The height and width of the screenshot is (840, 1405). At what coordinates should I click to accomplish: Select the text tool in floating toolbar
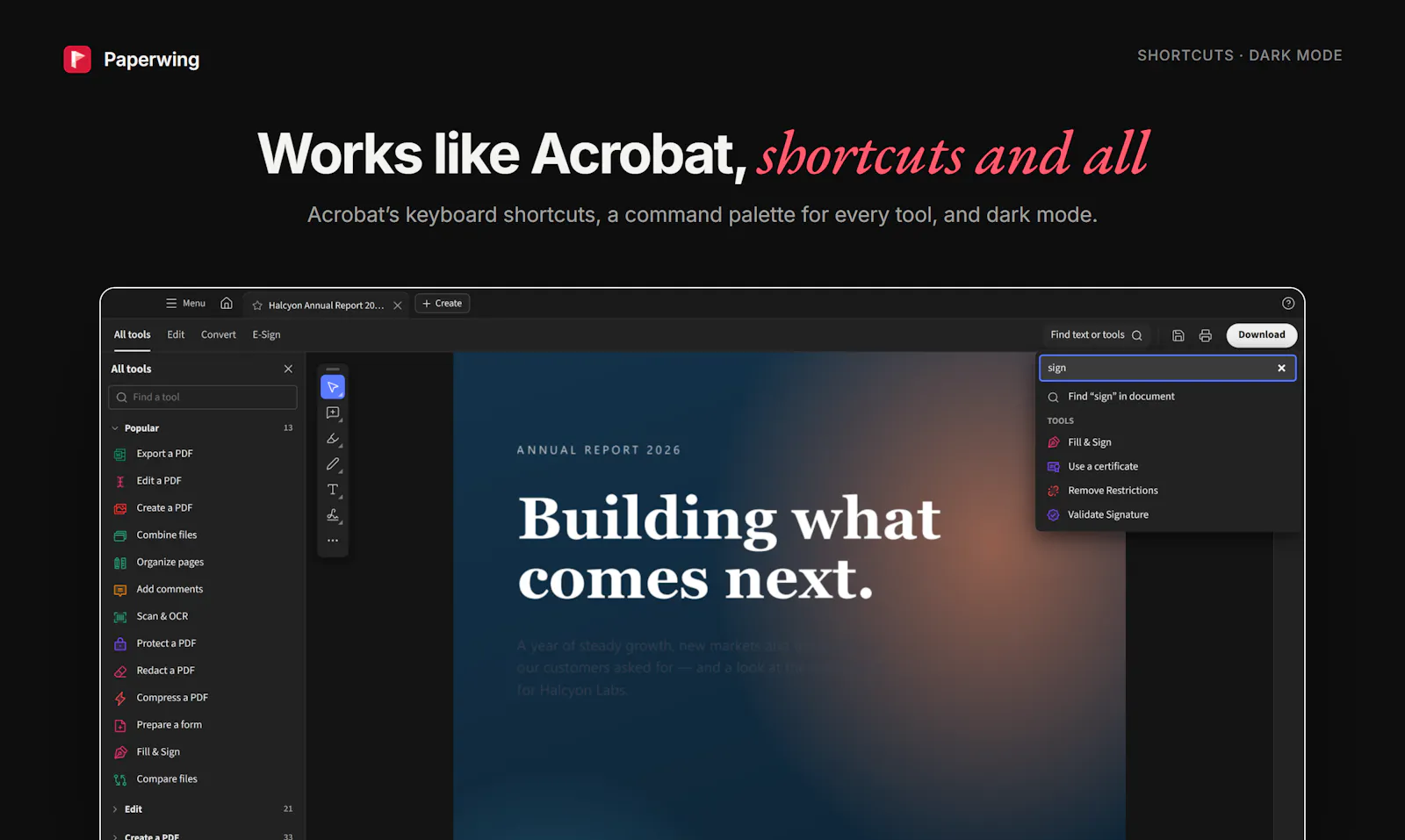click(x=333, y=489)
